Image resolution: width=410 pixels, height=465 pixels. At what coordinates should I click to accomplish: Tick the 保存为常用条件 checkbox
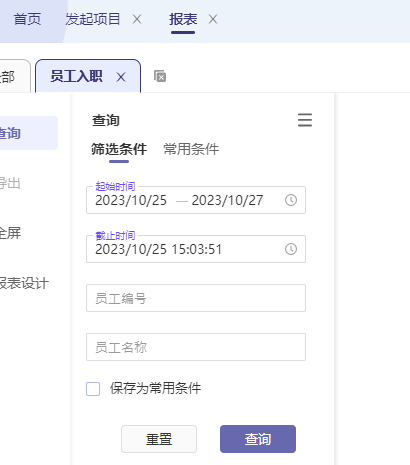point(93,389)
